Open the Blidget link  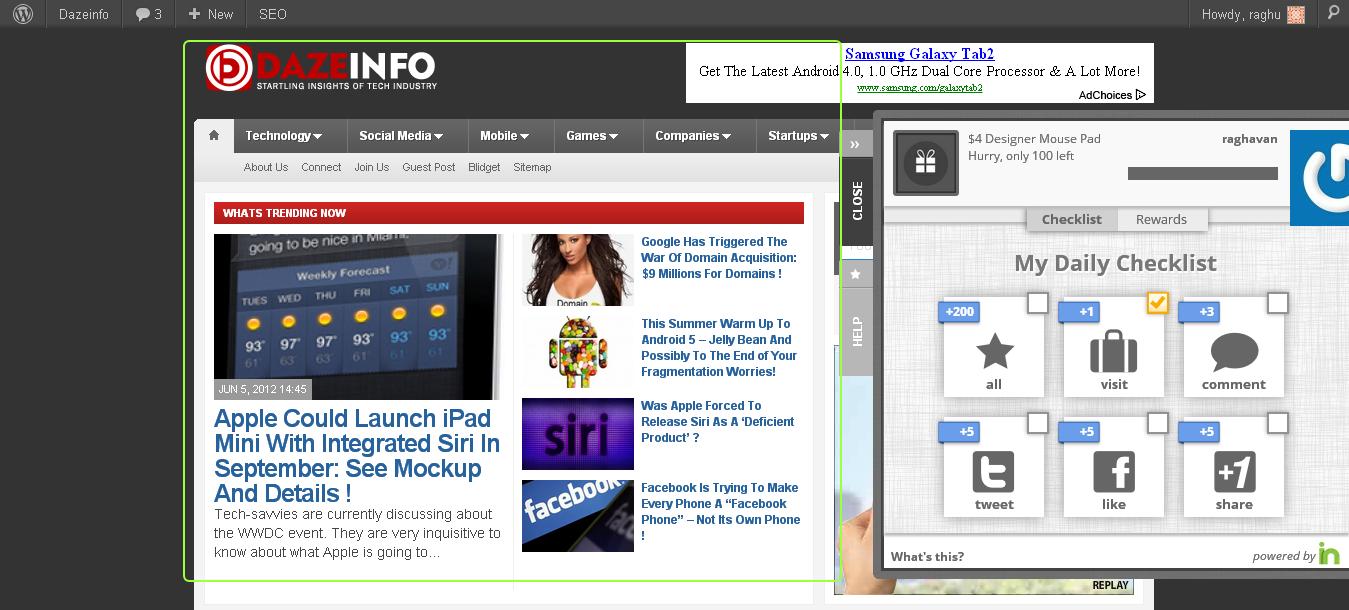pos(484,167)
